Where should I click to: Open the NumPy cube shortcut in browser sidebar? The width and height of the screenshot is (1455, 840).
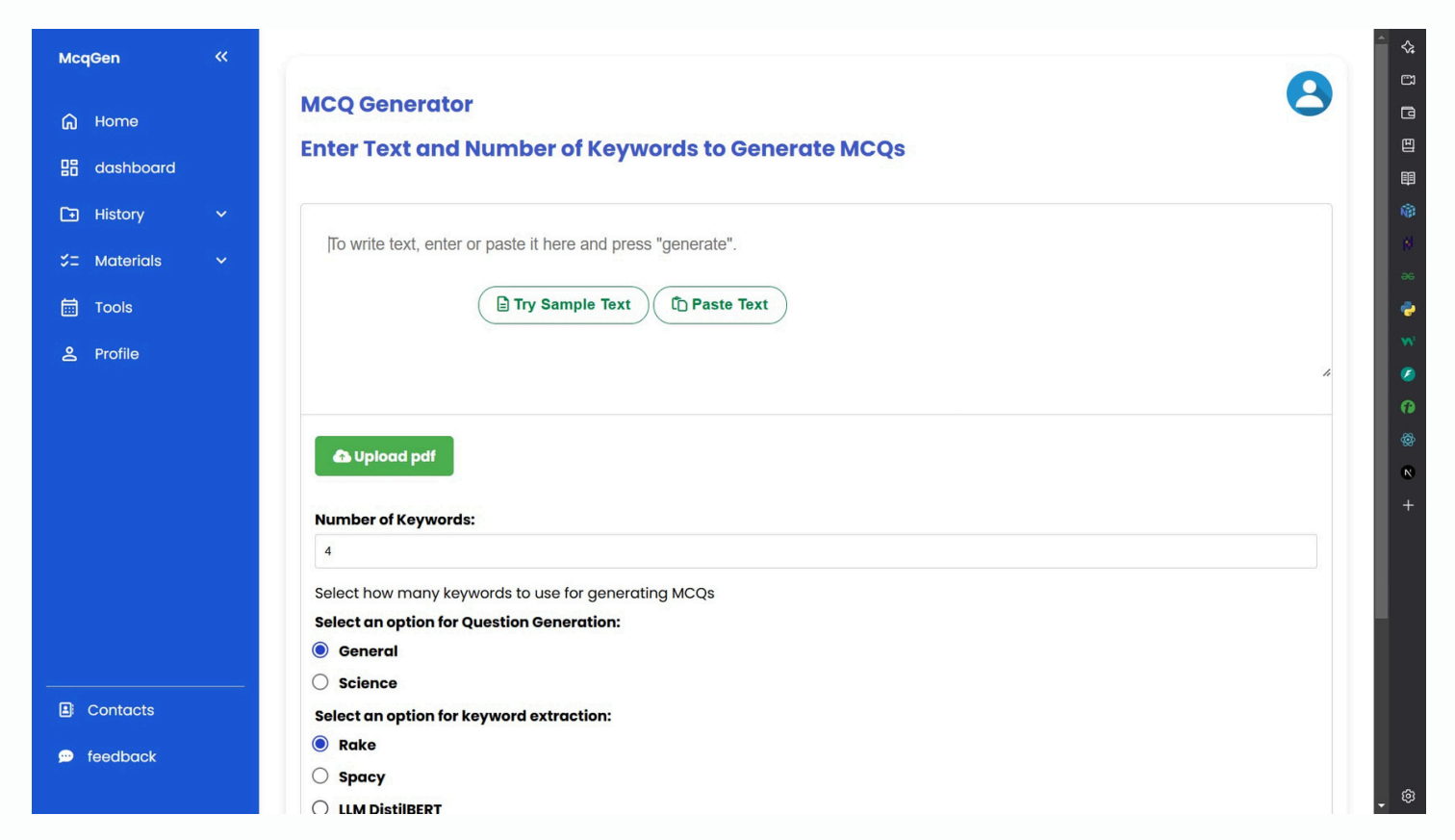coord(1408,211)
